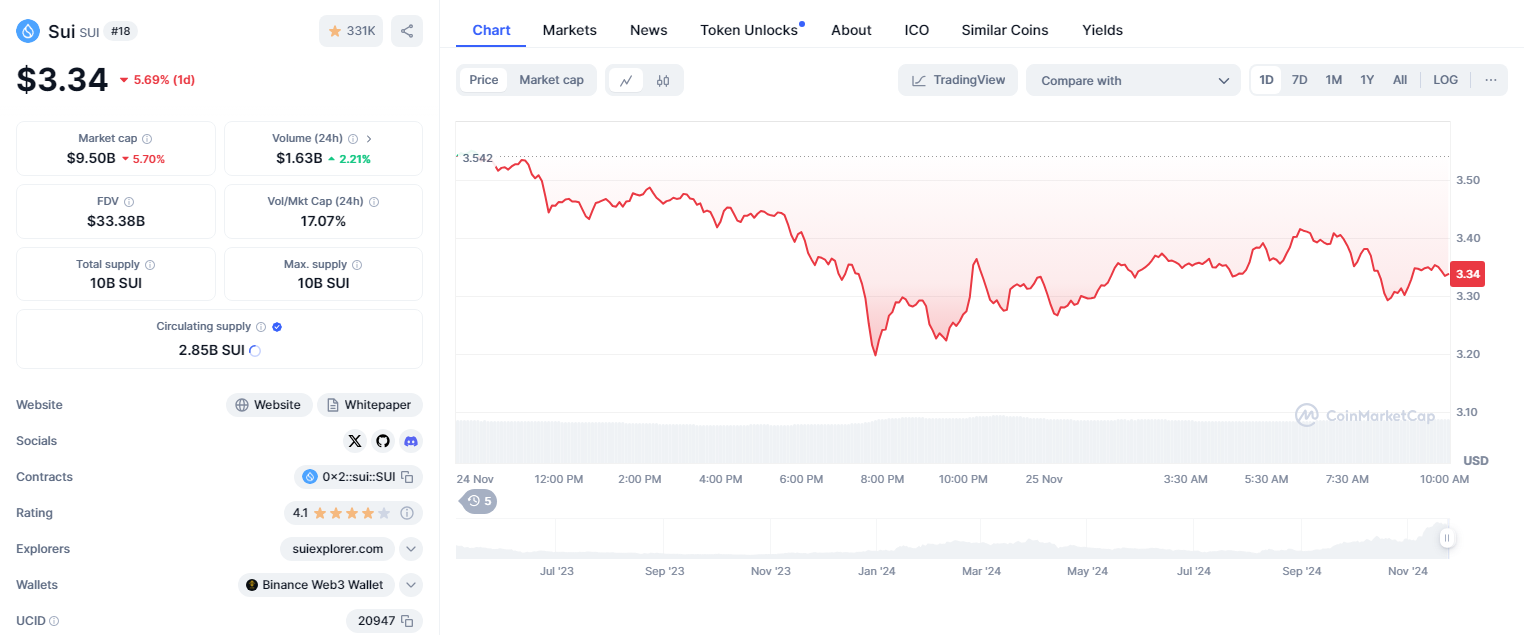Viewport: 1524px width, 635px height.
Task: Expand the Explorers list
Action: coord(410,548)
